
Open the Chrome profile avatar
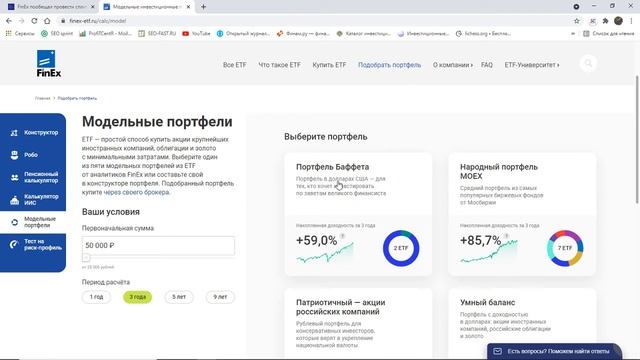(618, 21)
